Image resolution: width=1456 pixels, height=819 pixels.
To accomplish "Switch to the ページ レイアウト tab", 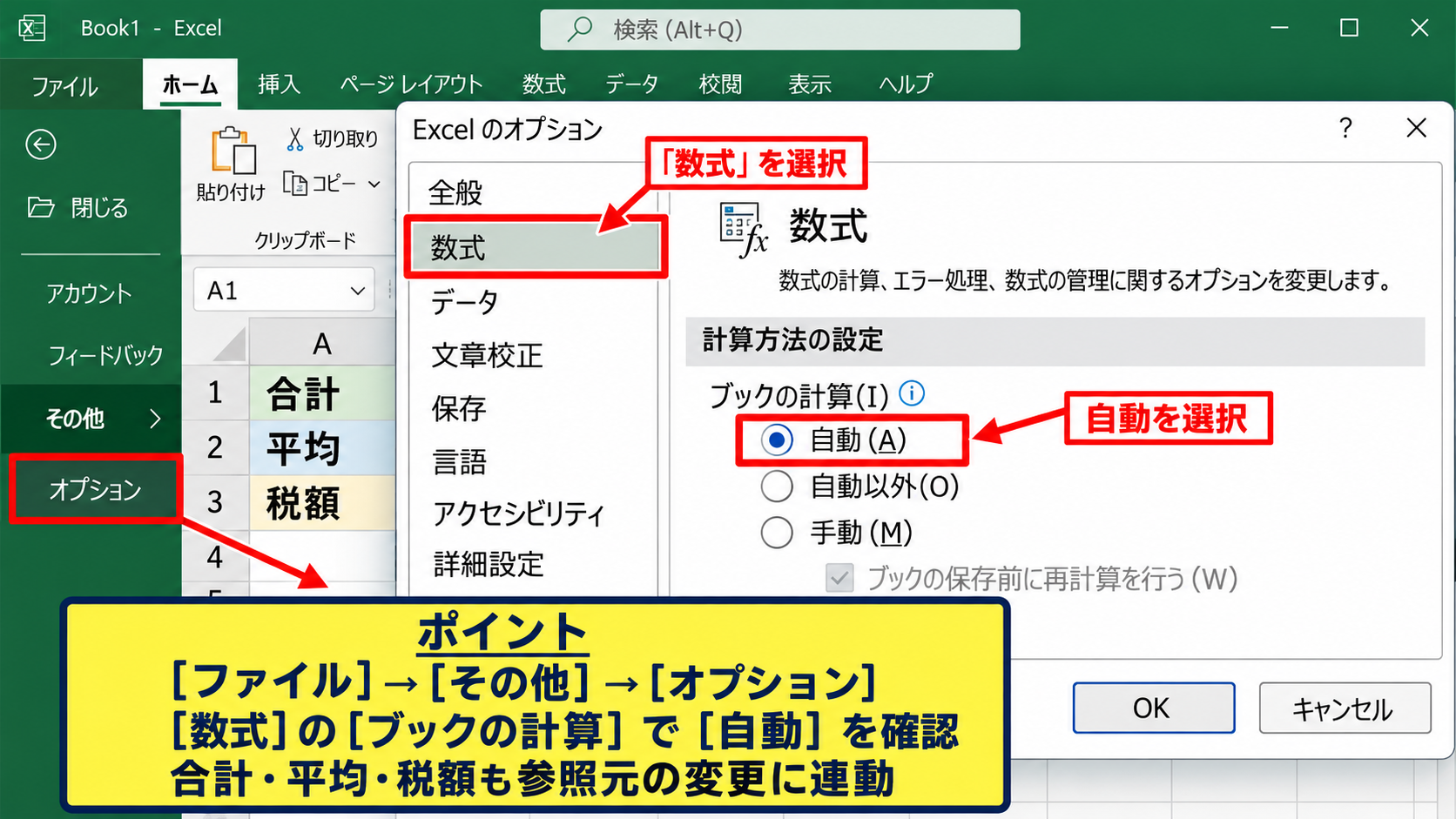I will (411, 84).
